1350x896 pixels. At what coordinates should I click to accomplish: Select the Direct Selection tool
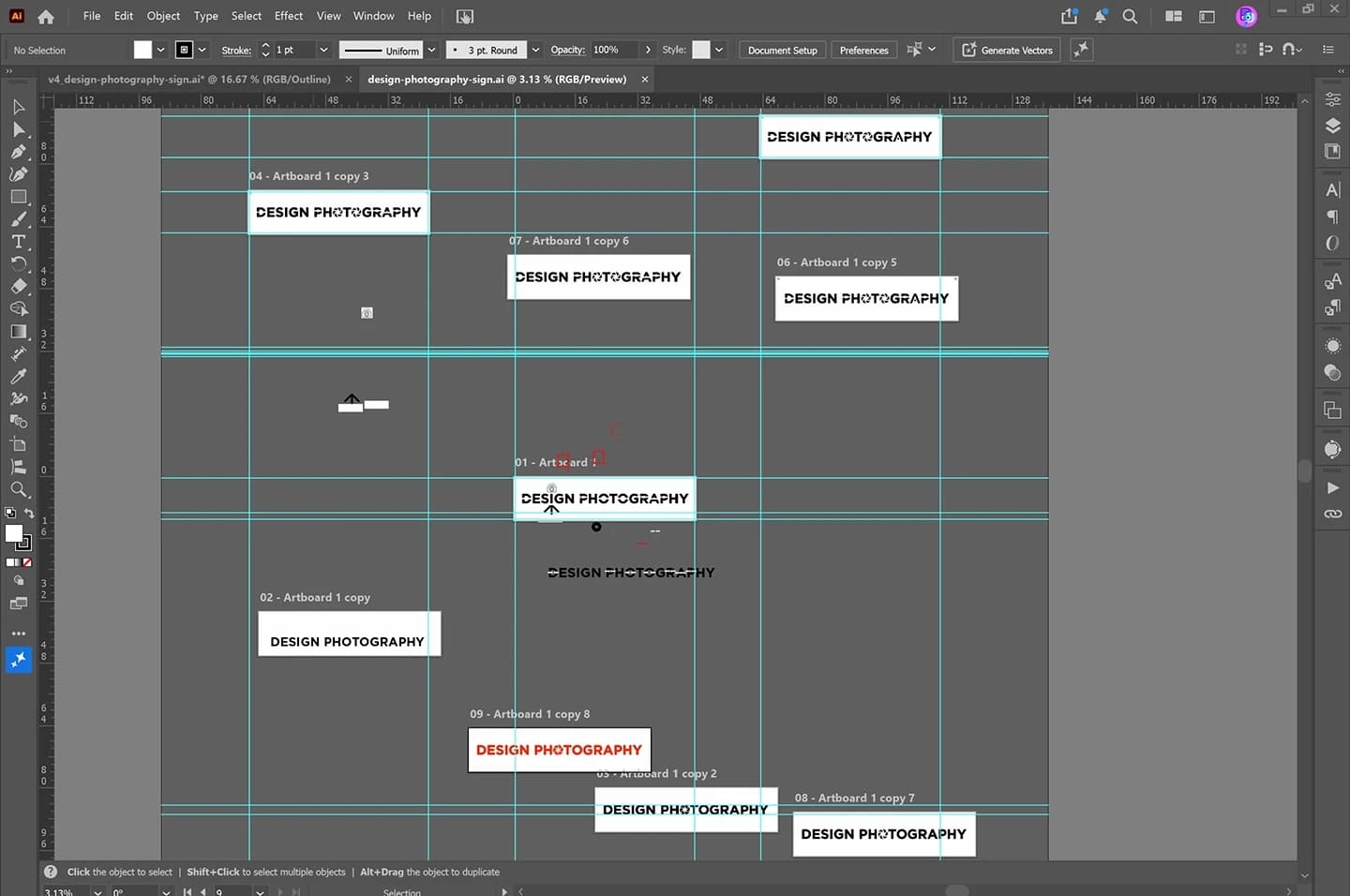(x=19, y=129)
